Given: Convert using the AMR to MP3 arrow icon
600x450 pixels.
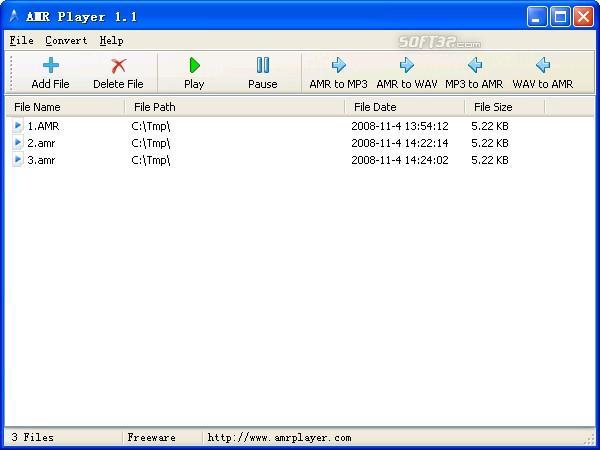Looking at the screenshot, I should point(338,65).
